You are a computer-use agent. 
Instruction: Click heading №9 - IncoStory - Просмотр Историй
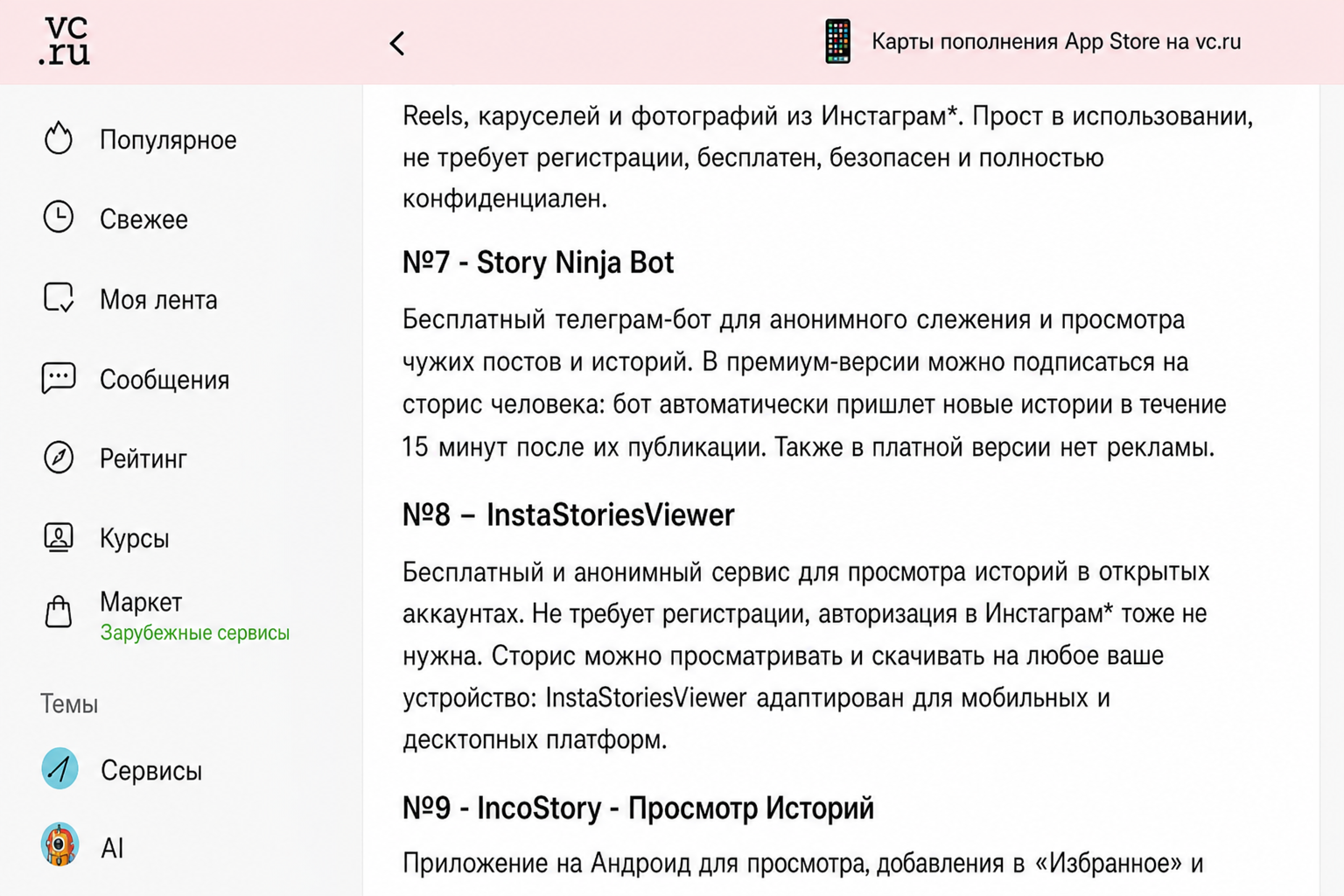tap(638, 808)
